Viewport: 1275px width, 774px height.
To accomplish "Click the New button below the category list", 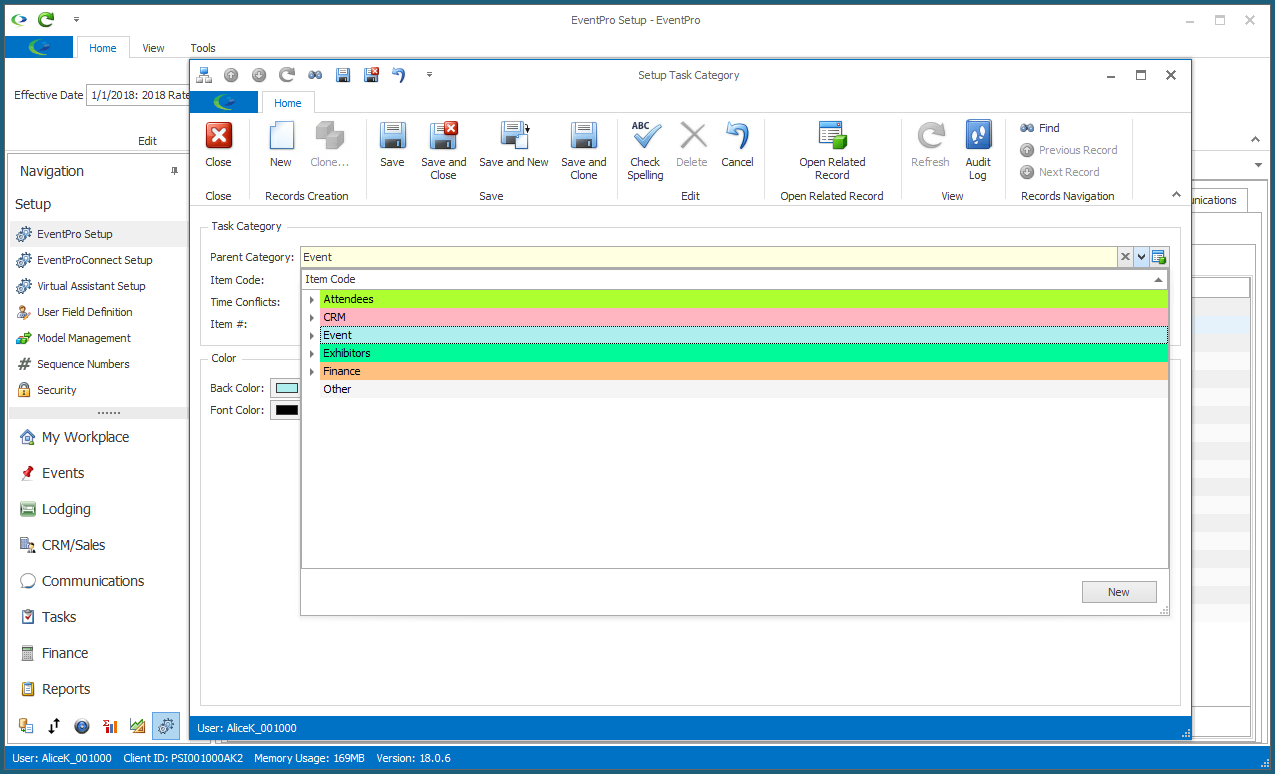I will (x=1119, y=592).
